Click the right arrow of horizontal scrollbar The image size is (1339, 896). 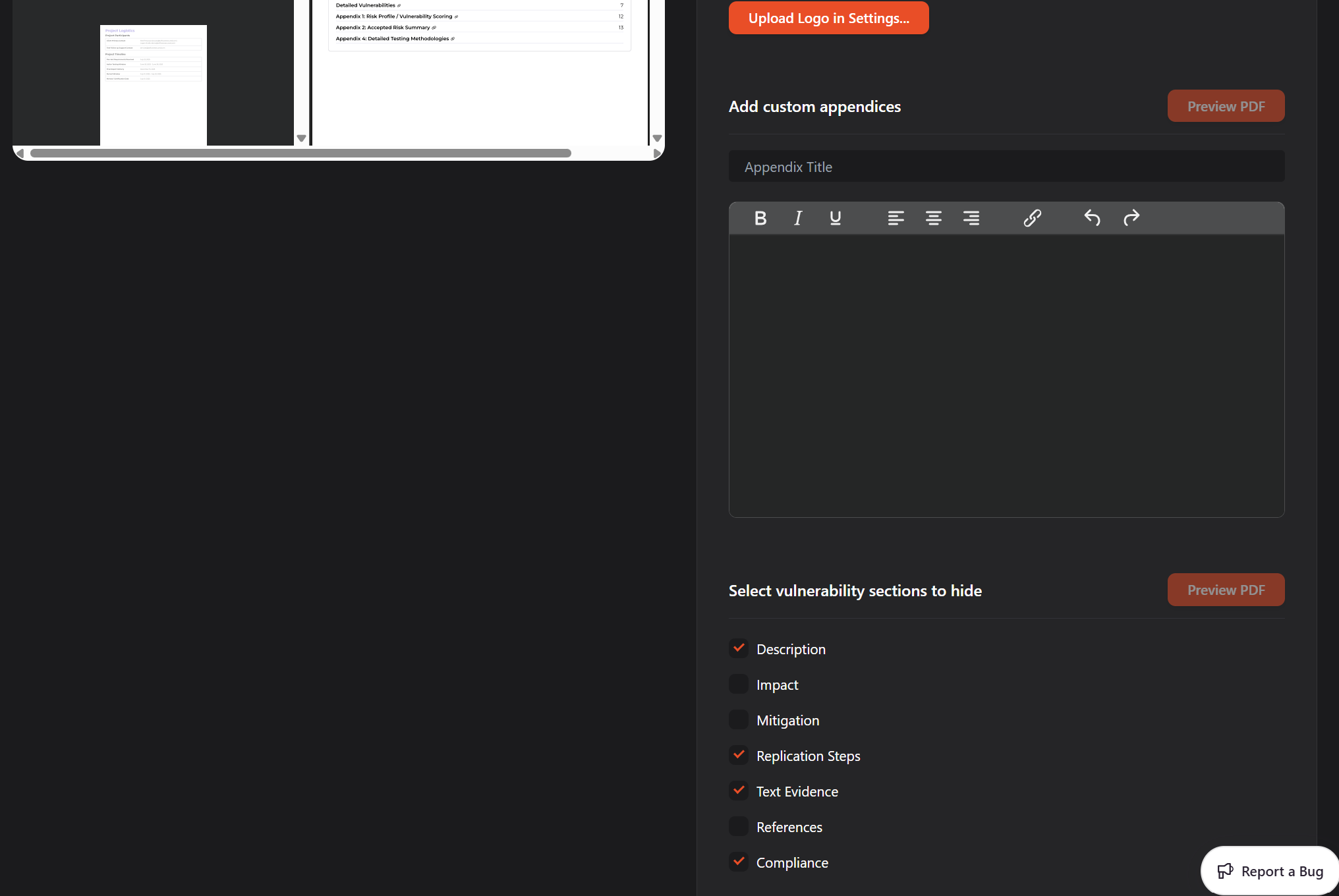pyautogui.click(x=656, y=154)
